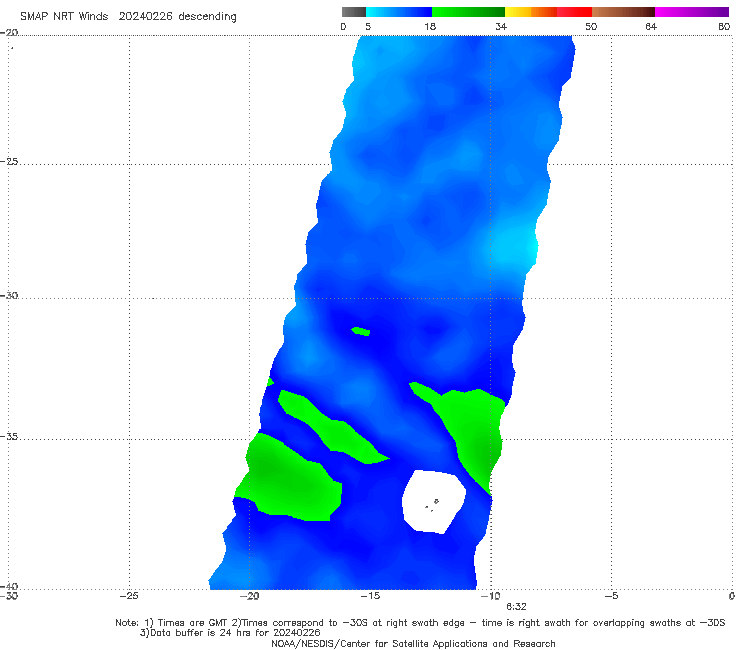Click the small green patch near -31 latitude

pyautogui.click(x=361, y=331)
